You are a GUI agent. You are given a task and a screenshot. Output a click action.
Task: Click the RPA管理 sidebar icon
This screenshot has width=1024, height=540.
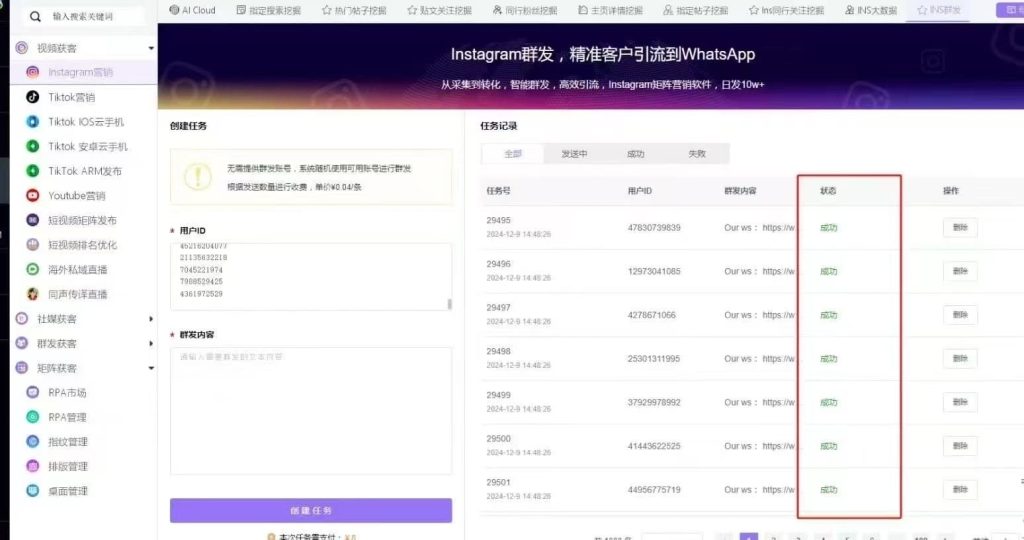pos(32,417)
